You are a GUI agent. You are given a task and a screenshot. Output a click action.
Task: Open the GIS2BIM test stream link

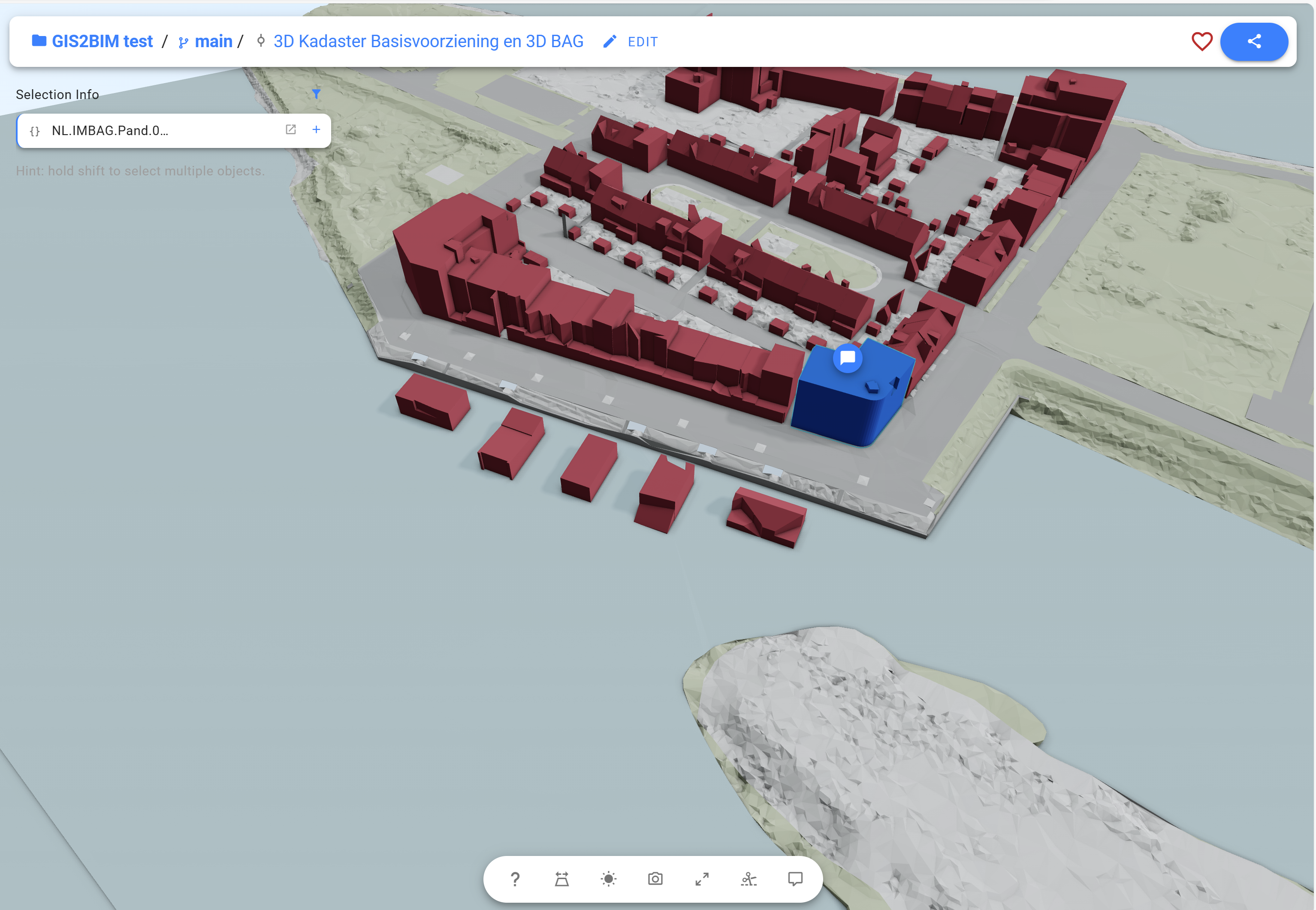102,42
